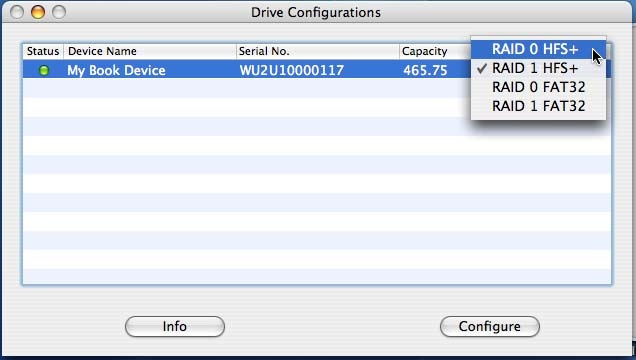Image resolution: width=636 pixels, height=360 pixels.
Task: Sort by the Device Name column header
Action: [x=150, y=51]
